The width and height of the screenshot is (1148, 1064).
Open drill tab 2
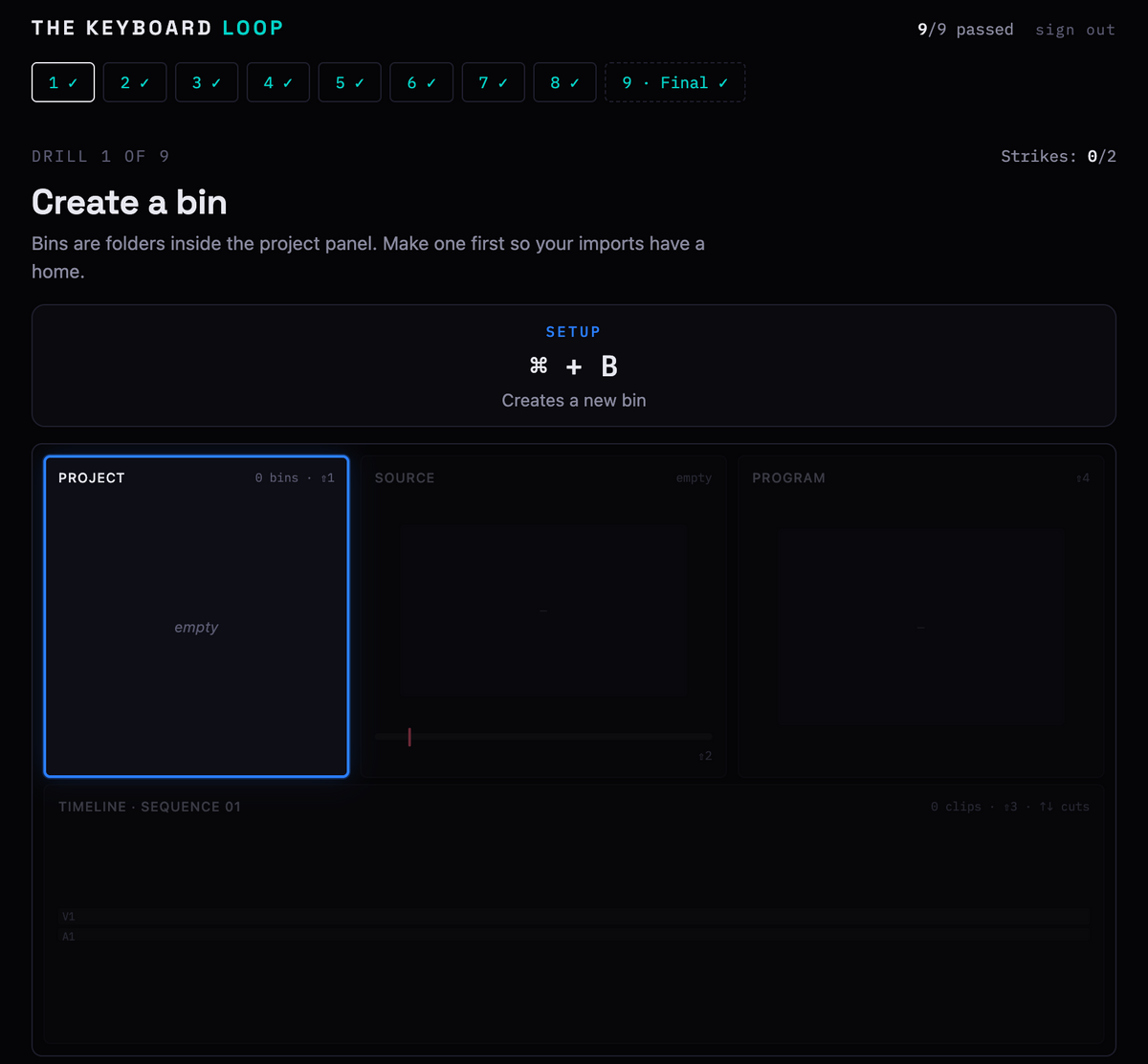point(135,82)
